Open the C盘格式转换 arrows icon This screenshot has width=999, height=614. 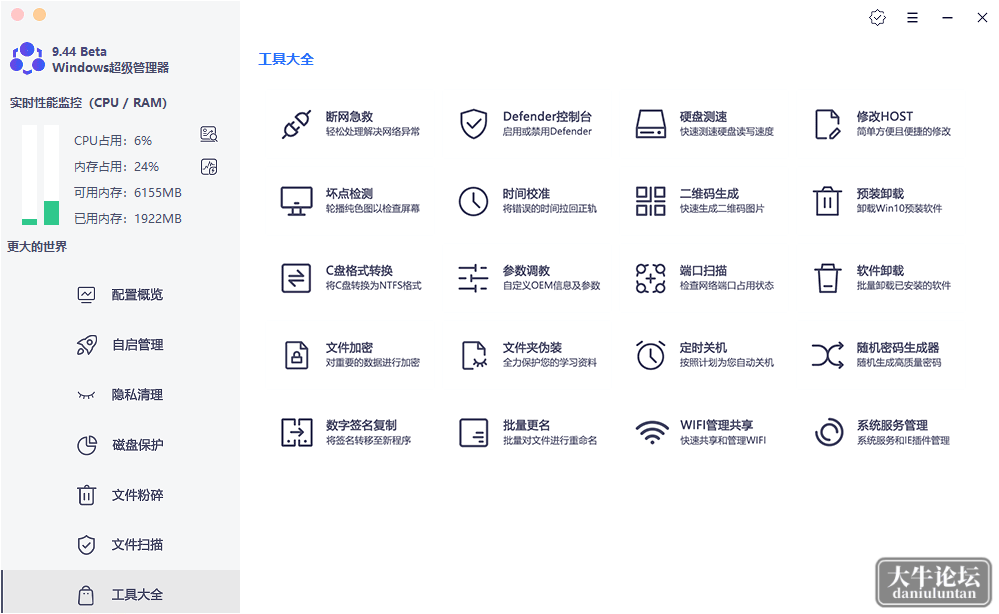click(x=296, y=278)
